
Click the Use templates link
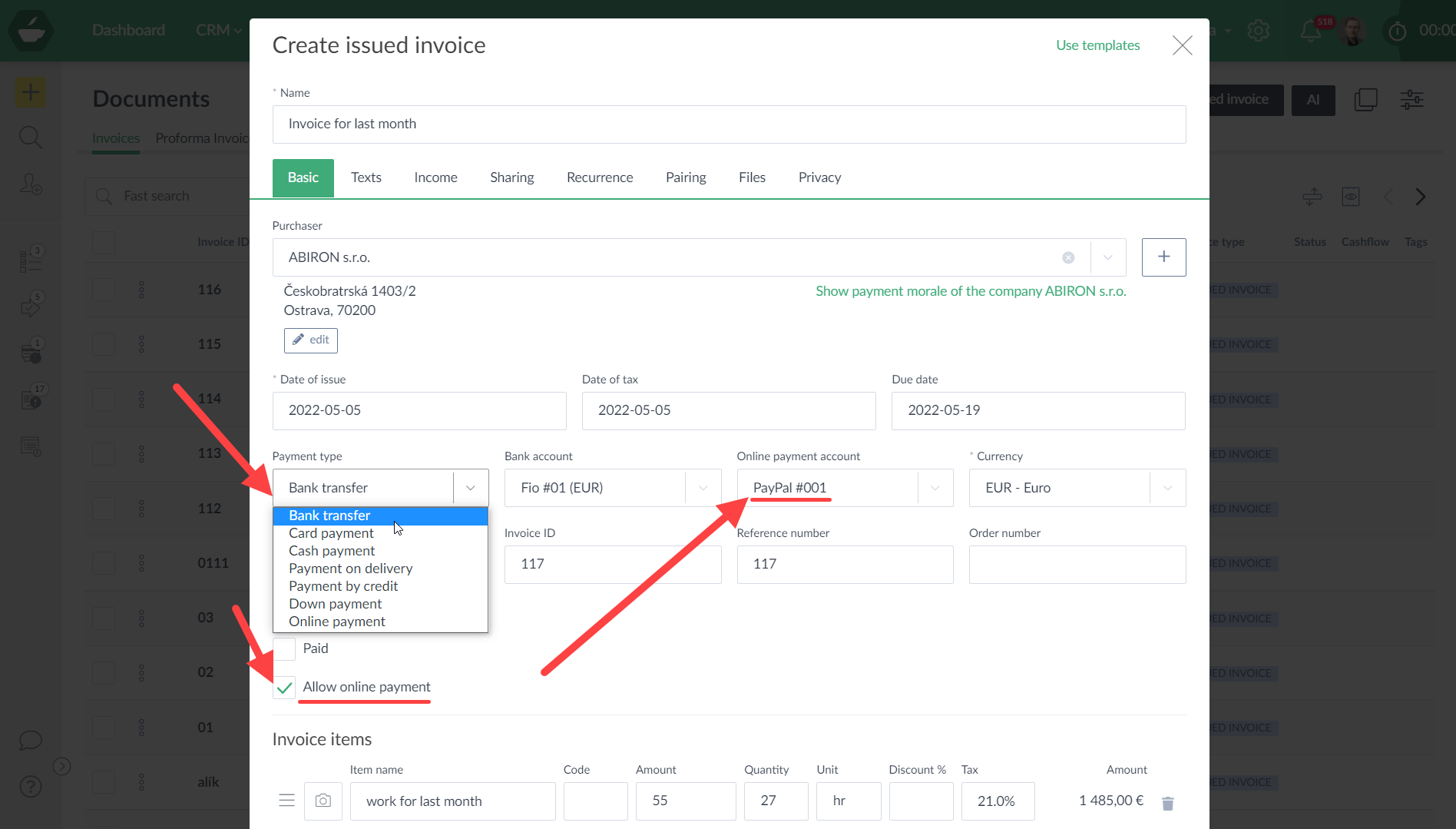pyautogui.click(x=1097, y=45)
